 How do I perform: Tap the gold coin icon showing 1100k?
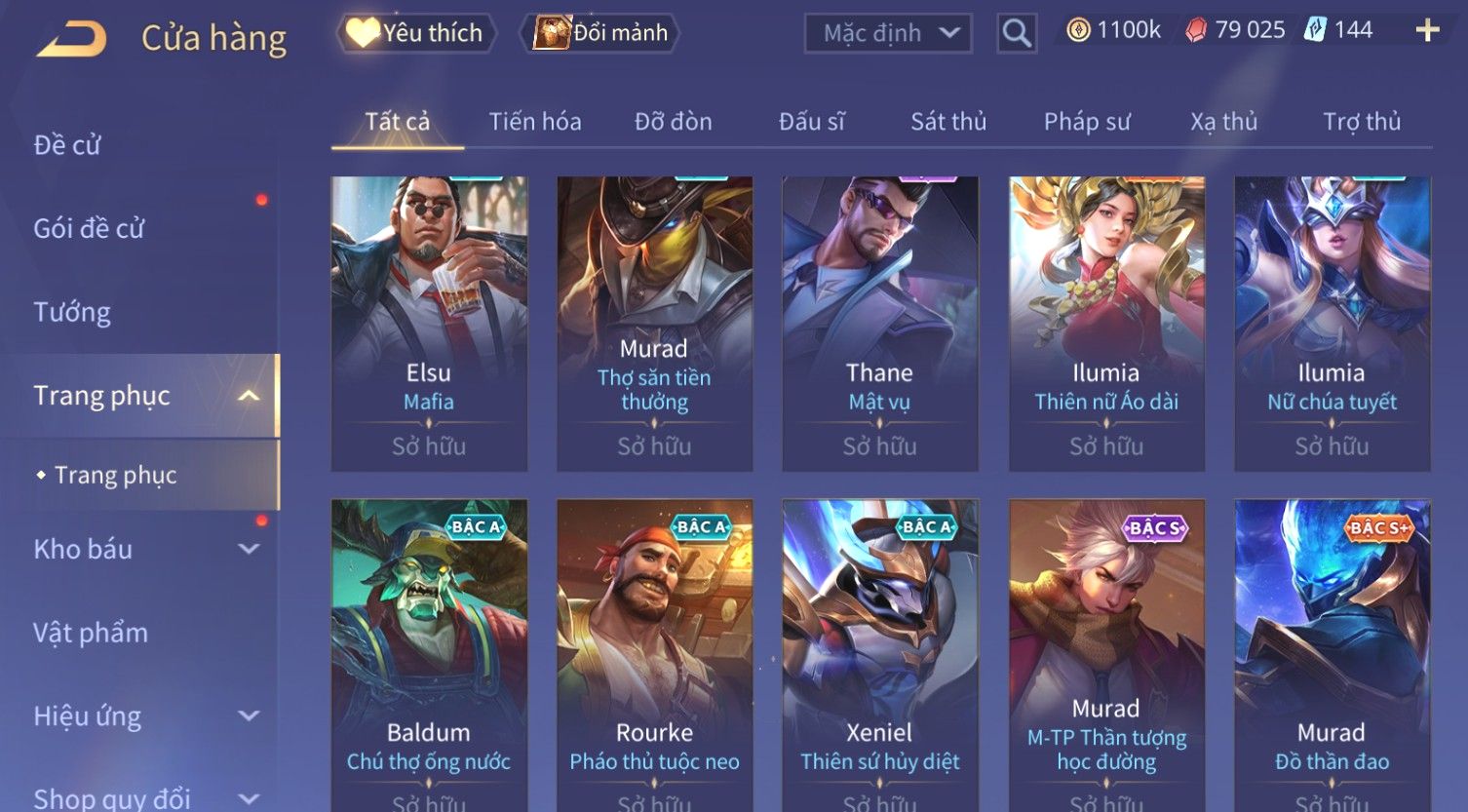tap(1078, 31)
